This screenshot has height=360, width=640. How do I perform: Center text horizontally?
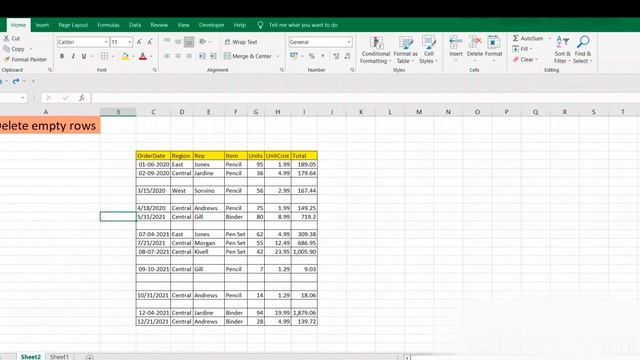click(x=178, y=56)
